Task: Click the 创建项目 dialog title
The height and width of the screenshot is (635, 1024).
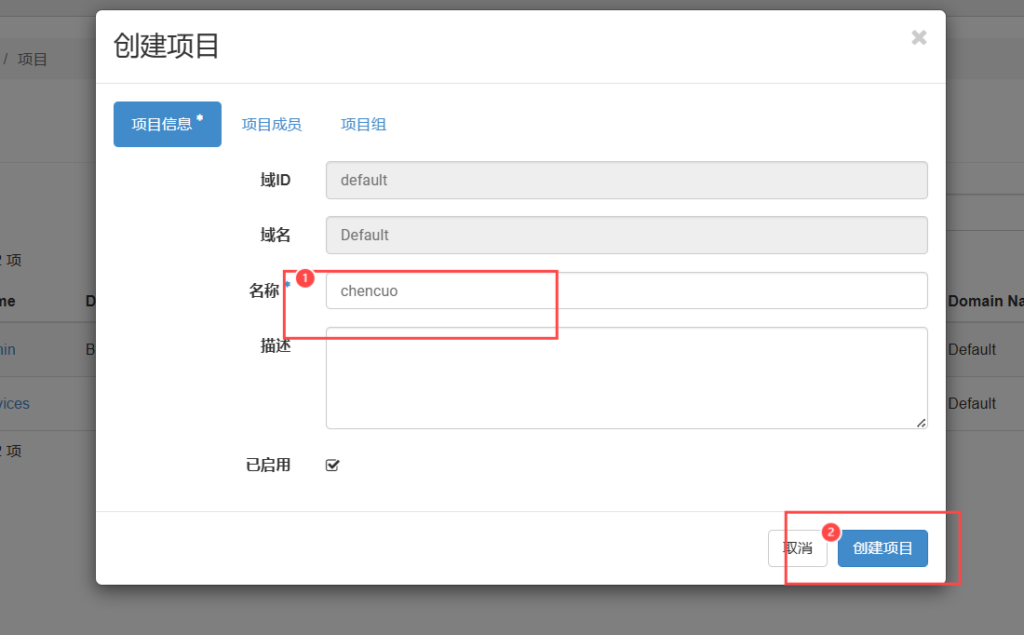Action: coord(166,46)
